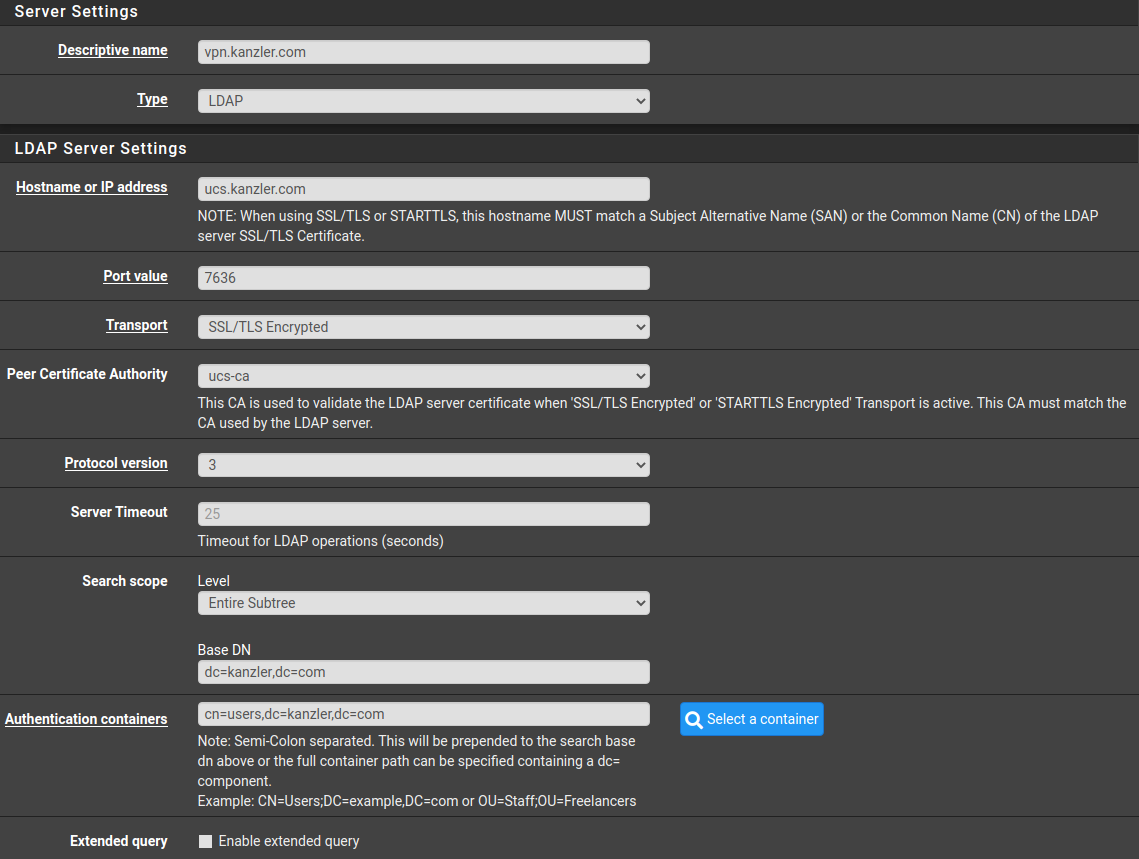The image size is (1139, 859).
Task: Open the Transport dropdown
Action: coord(422,326)
